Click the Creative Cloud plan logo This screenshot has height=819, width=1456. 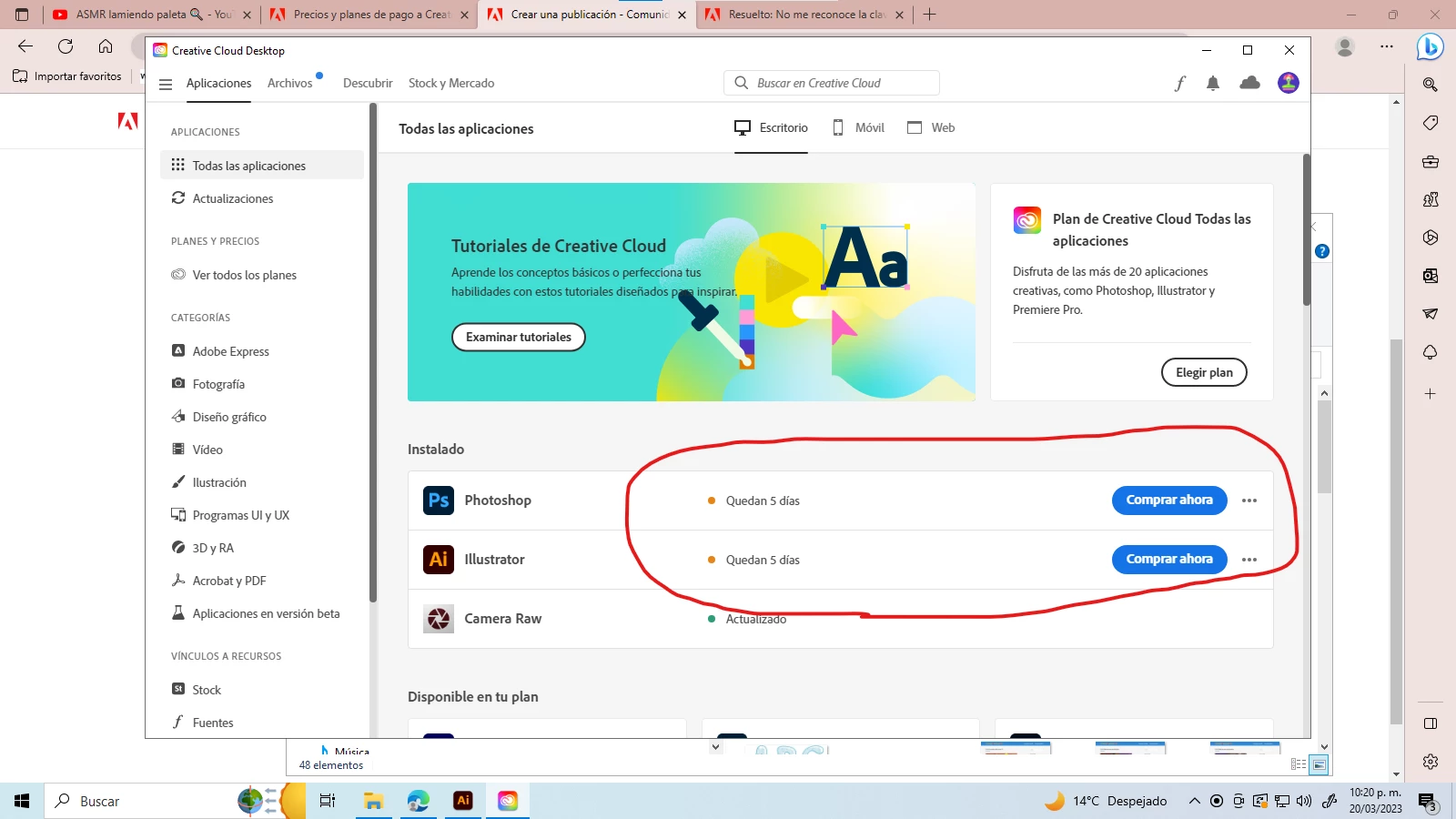1027,220
